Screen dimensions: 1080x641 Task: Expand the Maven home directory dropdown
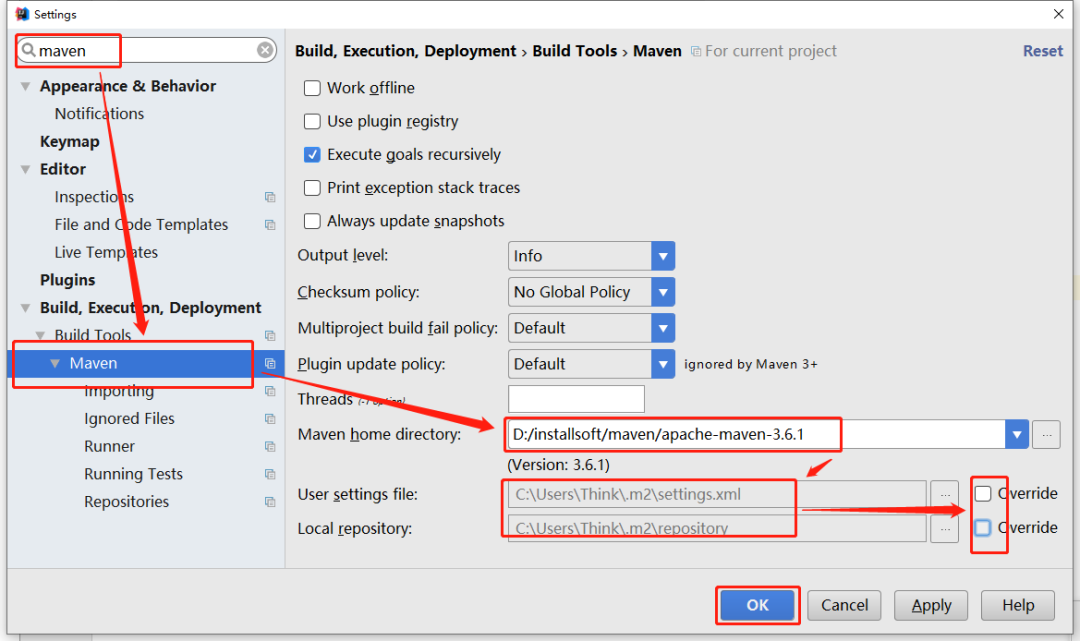point(1017,434)
